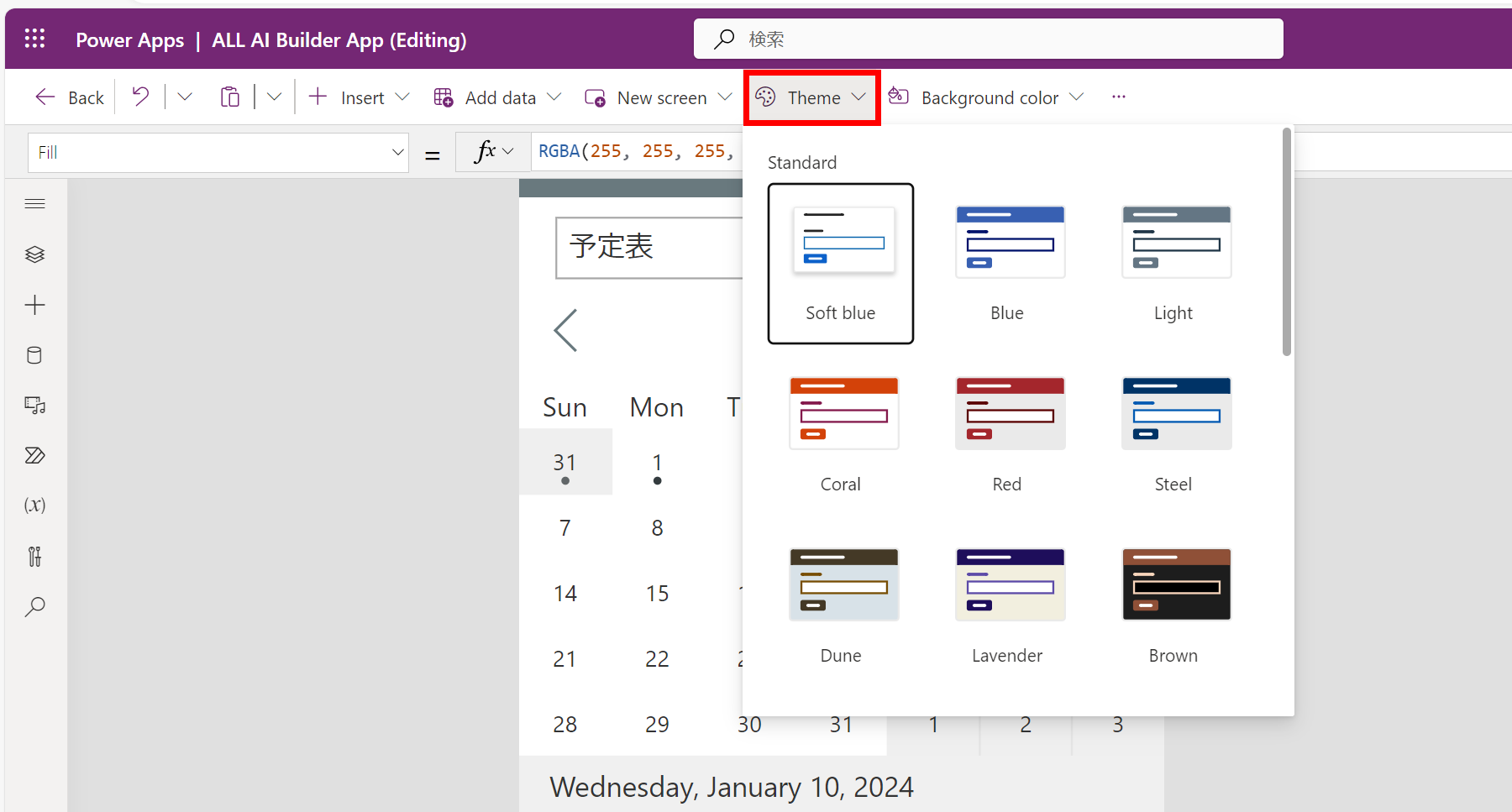The height and width of the screenshot is (812, 1512).
Task: Expand the paste options chevron
Action: [x=274, y=97]
